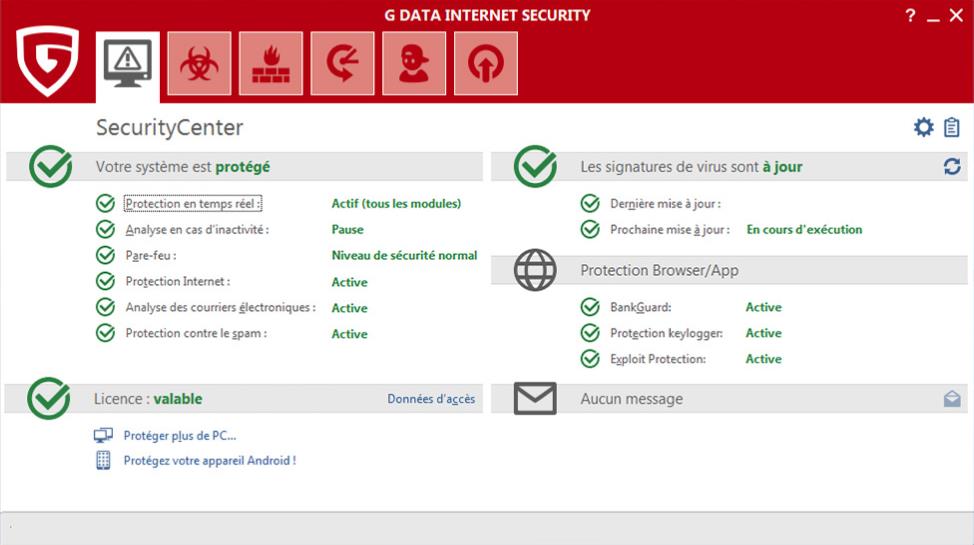Select Prochaine mise à jour entry

tap(670, 229)
